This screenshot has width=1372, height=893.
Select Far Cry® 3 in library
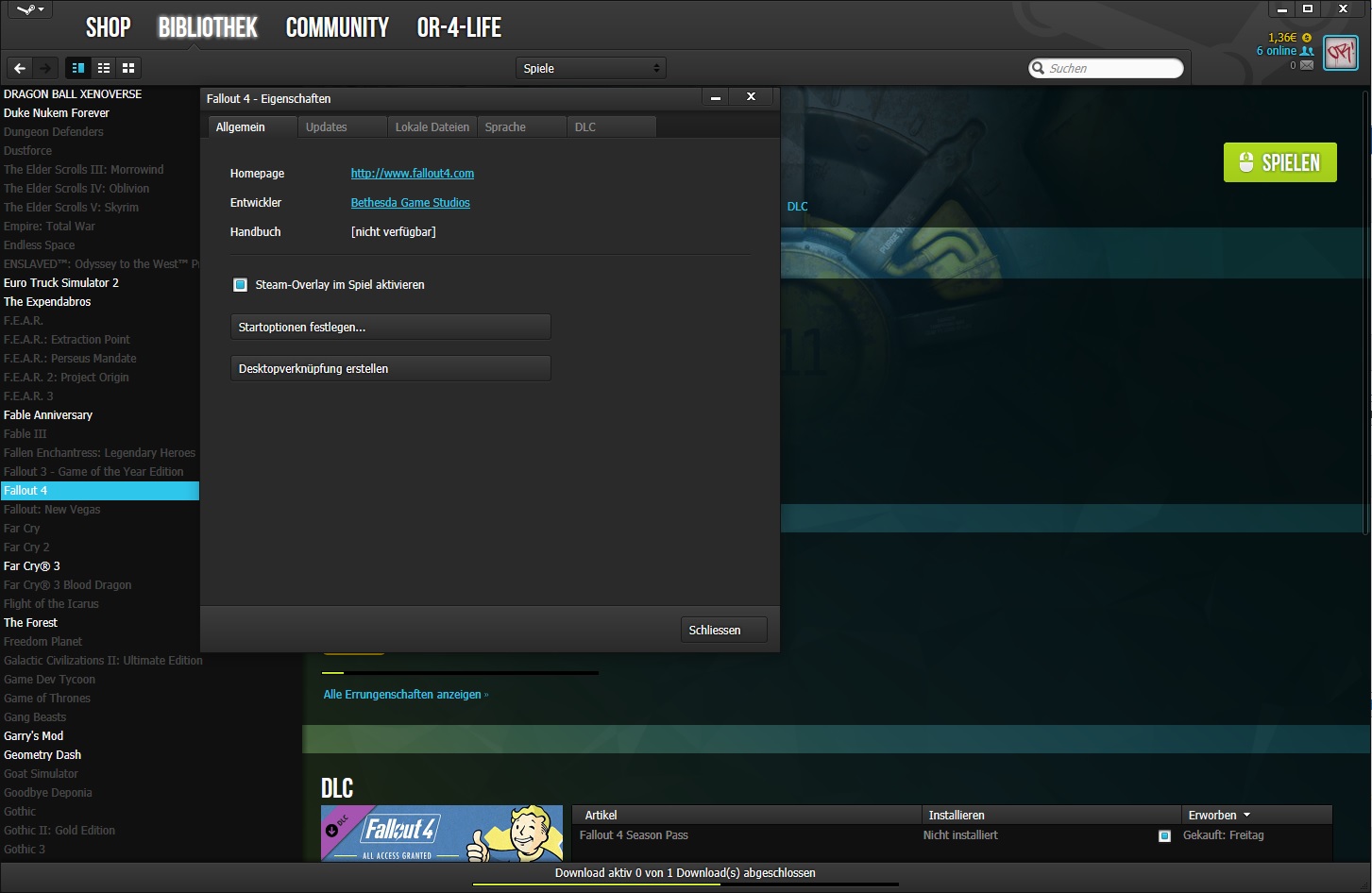(x=32, y=566)
